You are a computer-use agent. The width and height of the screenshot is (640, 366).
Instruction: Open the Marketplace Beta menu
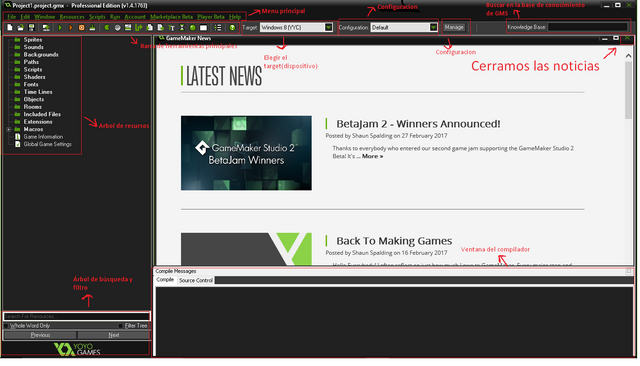point(171,17)
